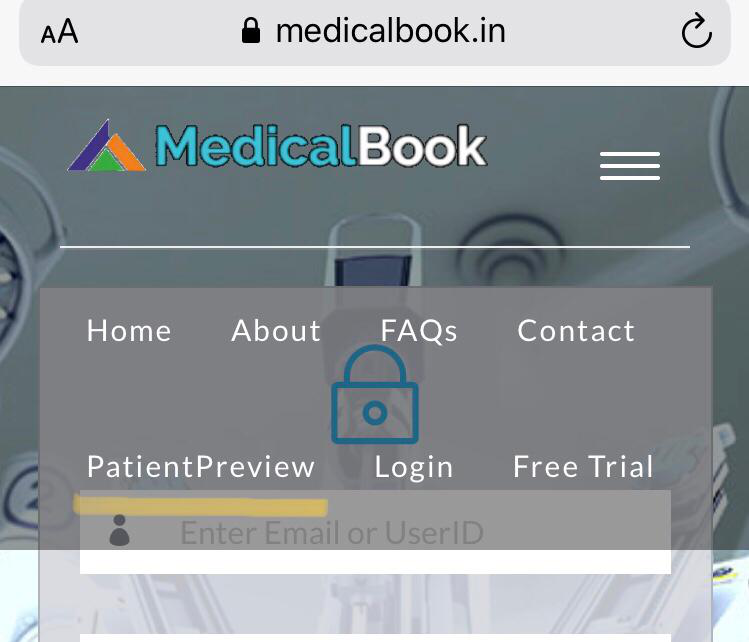Click the user silhouette icon
This screenshot has width=749, height=642.
119,530
